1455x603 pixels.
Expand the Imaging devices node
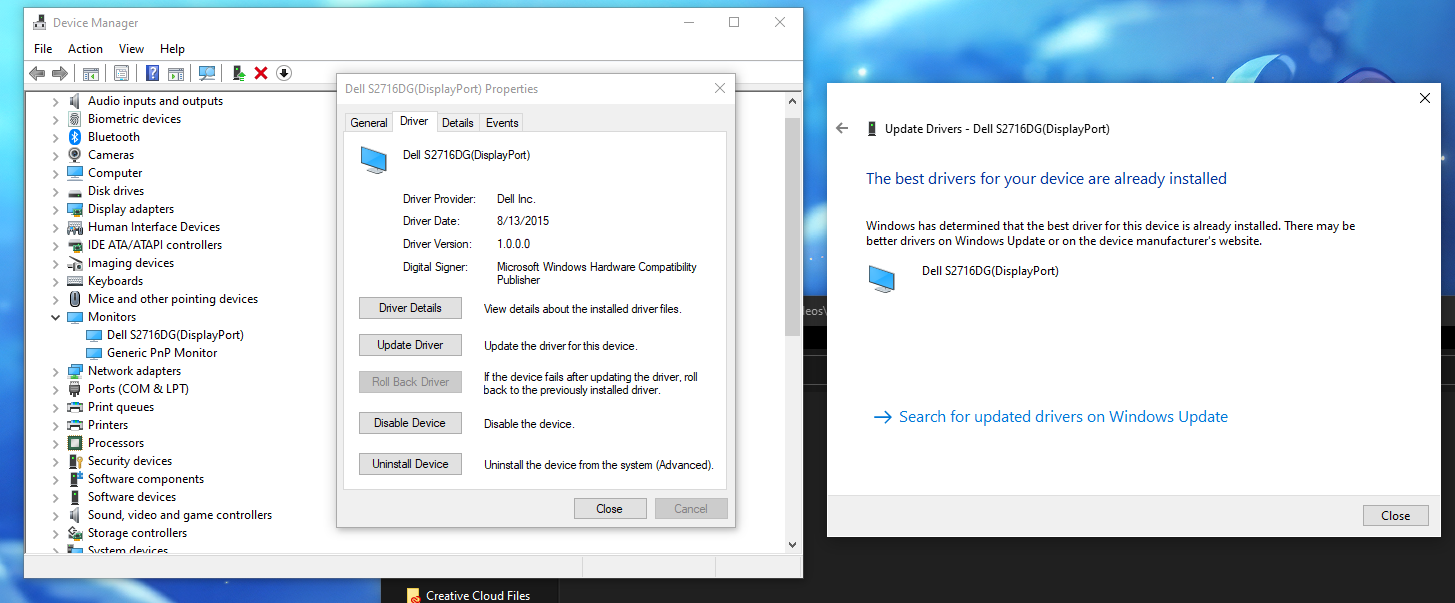point(56,263)
